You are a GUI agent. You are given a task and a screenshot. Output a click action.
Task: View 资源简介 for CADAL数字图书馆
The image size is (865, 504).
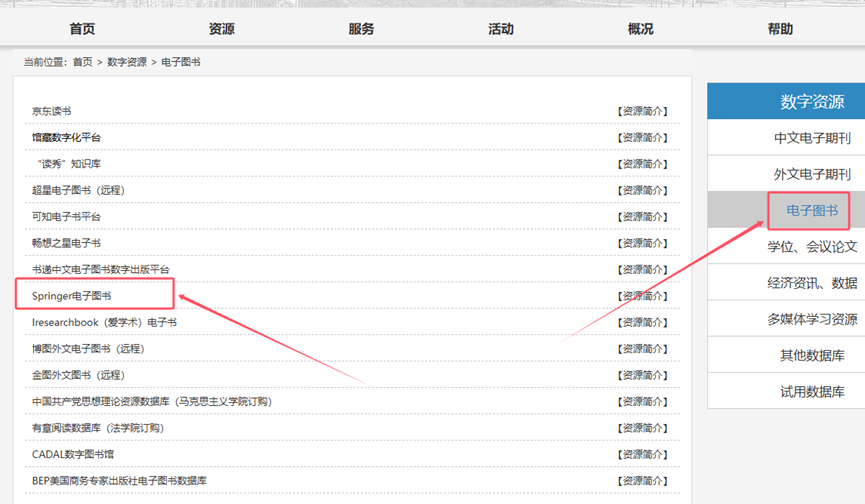643,455
